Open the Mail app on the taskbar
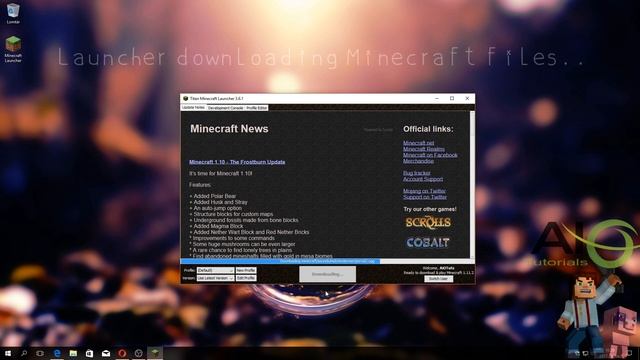 (x=106, y=353)
